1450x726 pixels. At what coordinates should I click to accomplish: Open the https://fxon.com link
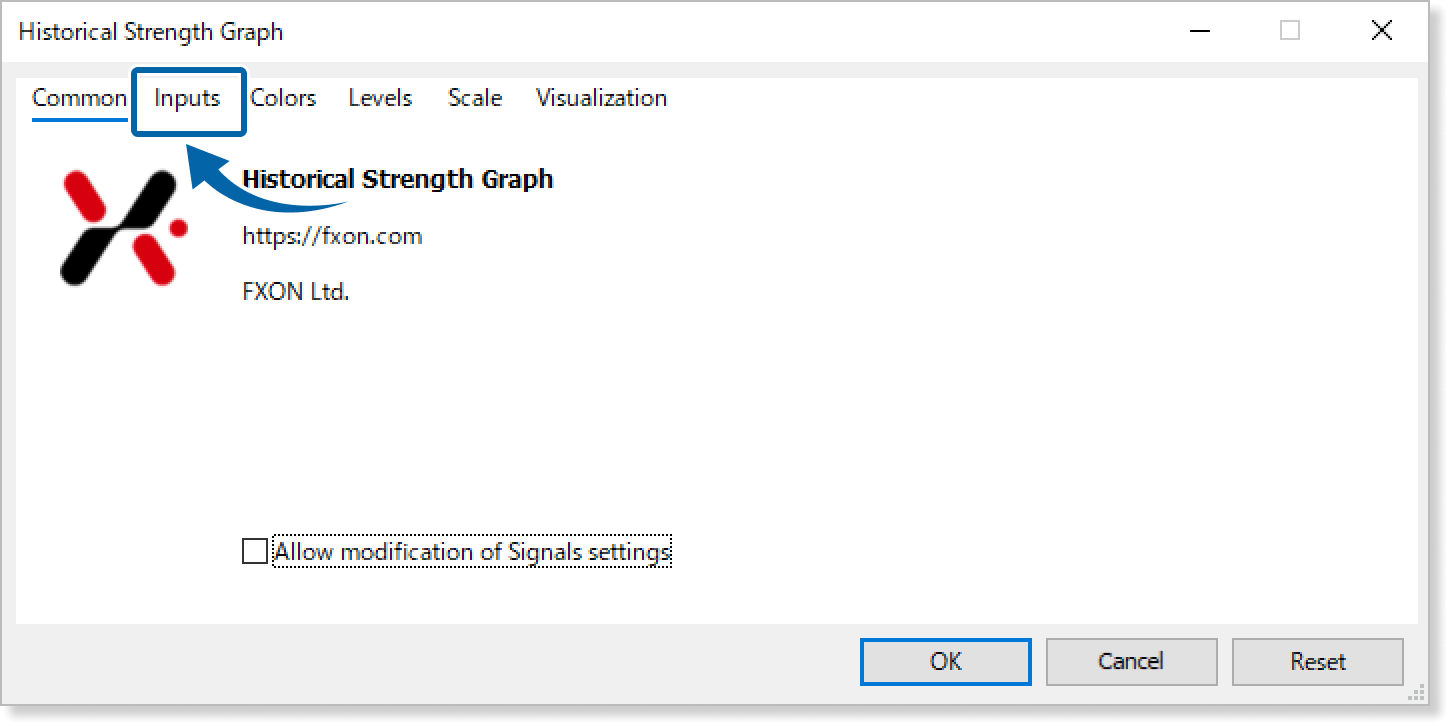pyautogui.click(x=332, y=236)
